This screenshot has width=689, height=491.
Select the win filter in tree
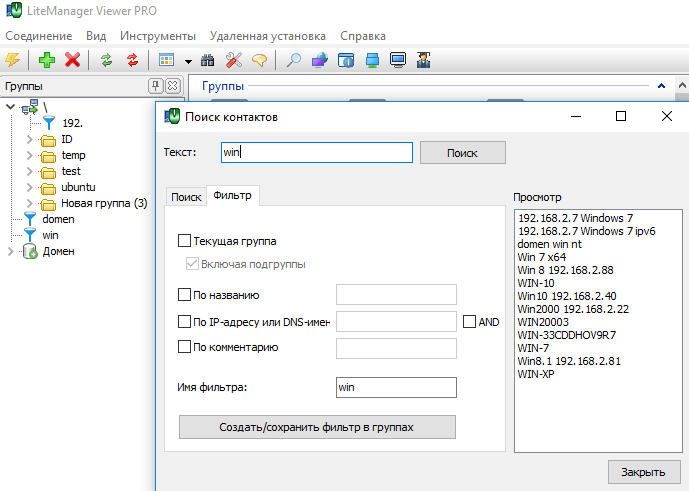coord(50,235)
